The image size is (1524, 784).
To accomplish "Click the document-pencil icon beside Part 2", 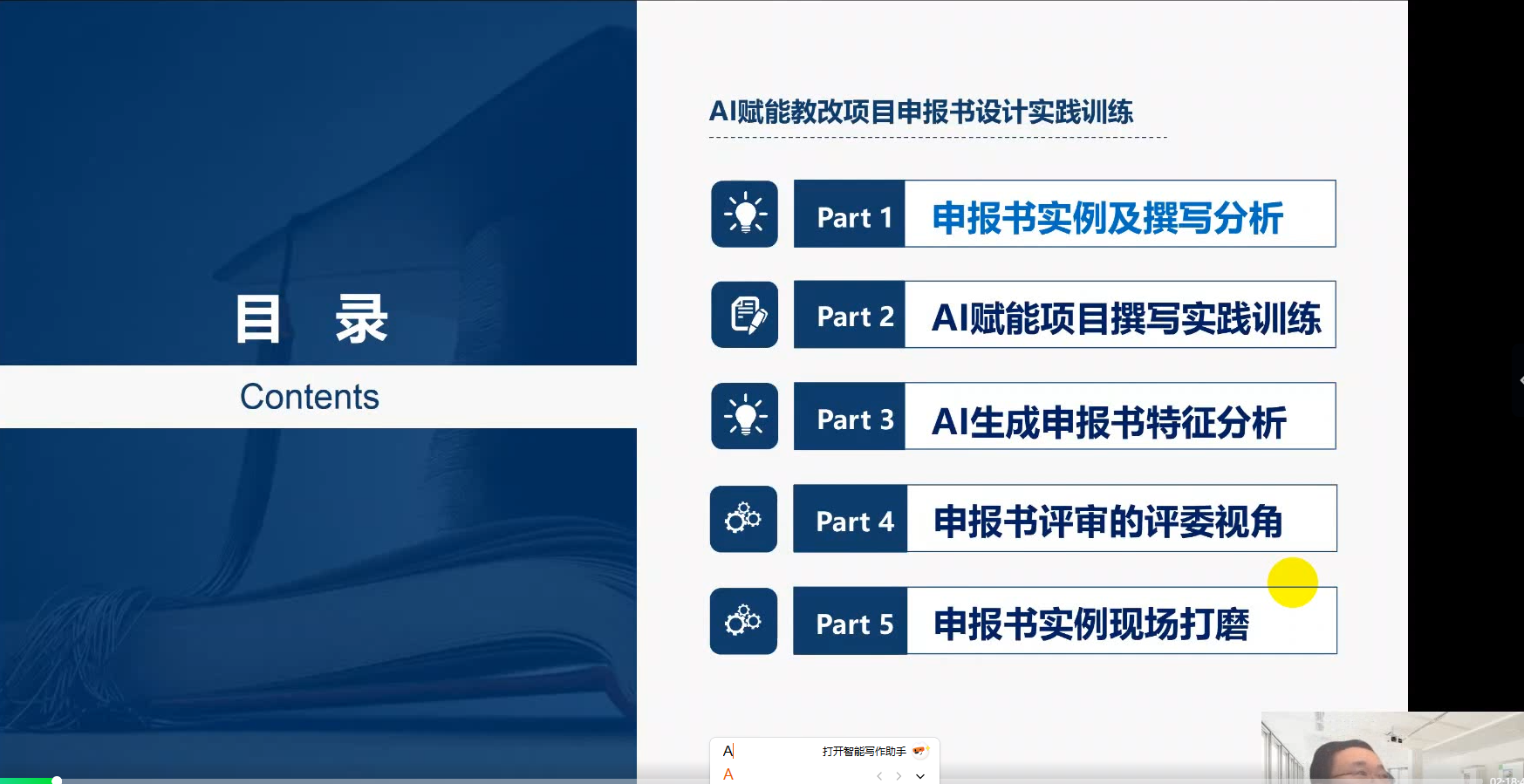I will [x=744, y=315].
